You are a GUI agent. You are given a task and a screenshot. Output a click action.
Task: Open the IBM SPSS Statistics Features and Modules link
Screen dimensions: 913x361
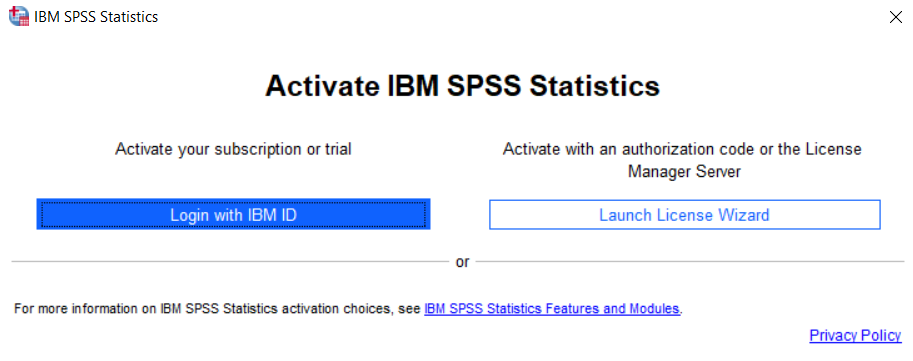pyautogui.click(x=552, y=309)
